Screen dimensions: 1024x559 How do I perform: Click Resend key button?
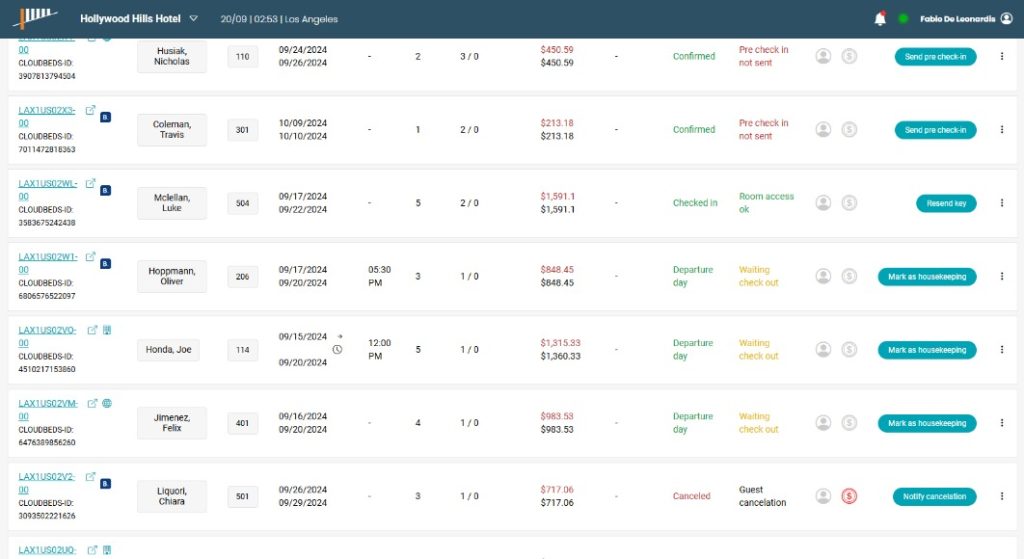click(x=945, y=203)
